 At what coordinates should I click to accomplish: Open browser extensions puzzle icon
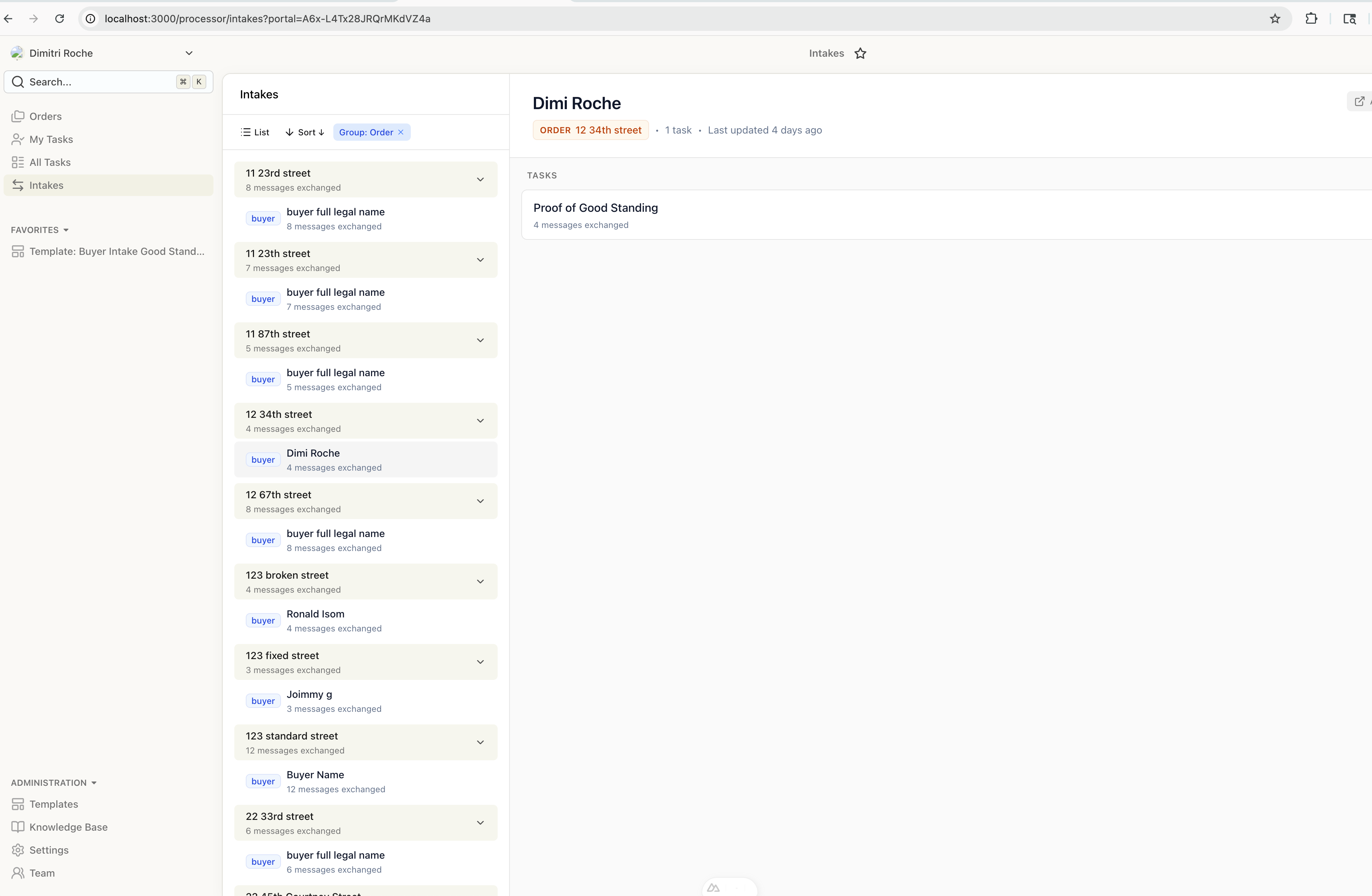click(1311, 19)
